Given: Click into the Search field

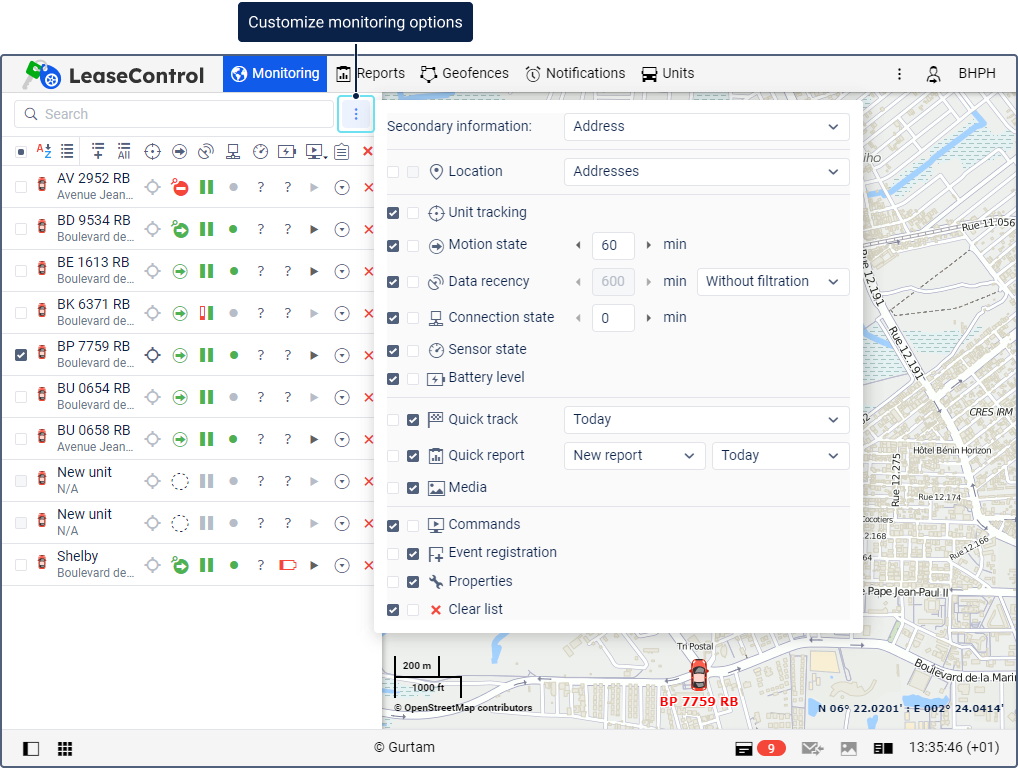Looking at the screenshot, I should pos(175,114).
